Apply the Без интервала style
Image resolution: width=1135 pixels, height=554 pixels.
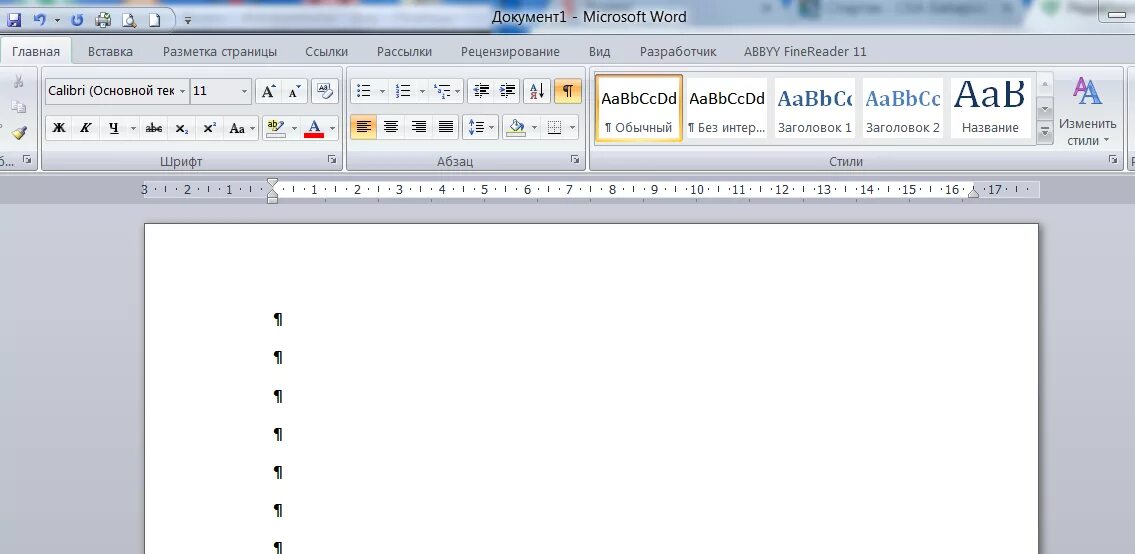[726, 108]
